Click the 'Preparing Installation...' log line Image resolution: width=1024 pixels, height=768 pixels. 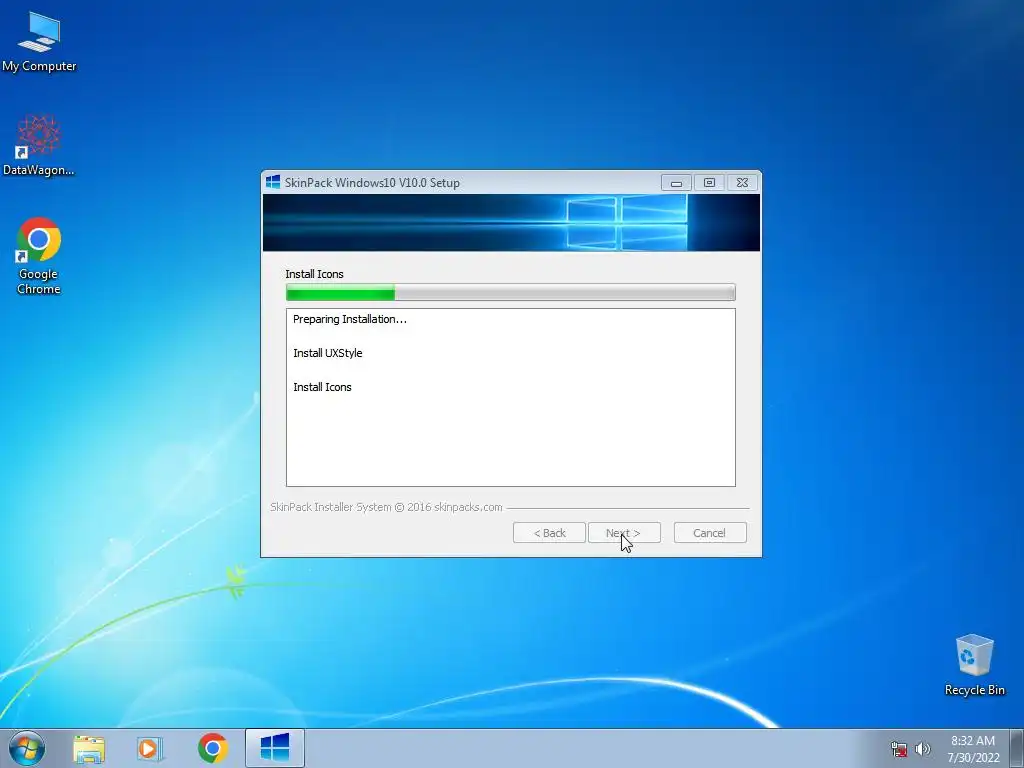coord(350,319)
